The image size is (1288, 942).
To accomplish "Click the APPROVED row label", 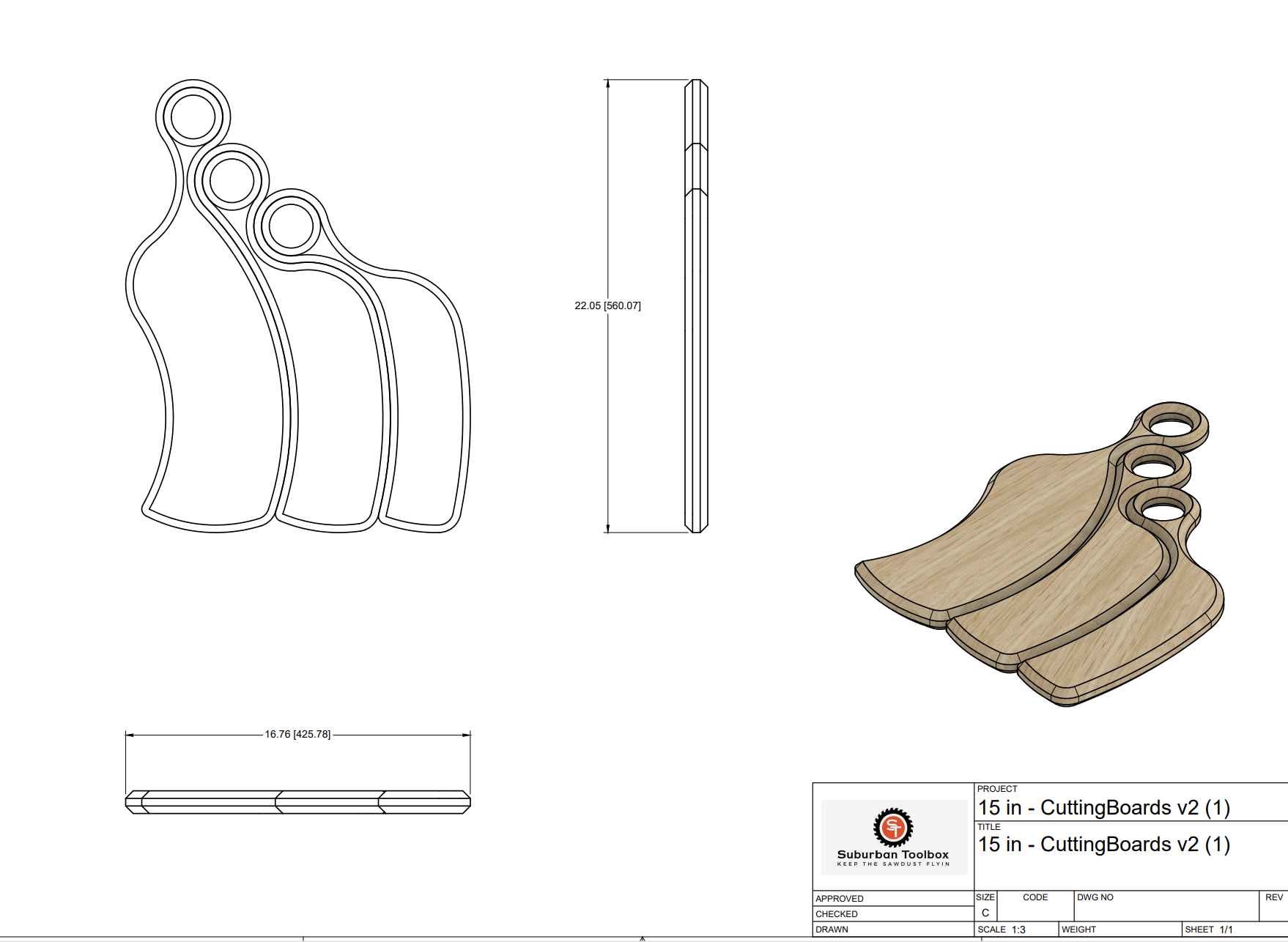I will point(840,899).
